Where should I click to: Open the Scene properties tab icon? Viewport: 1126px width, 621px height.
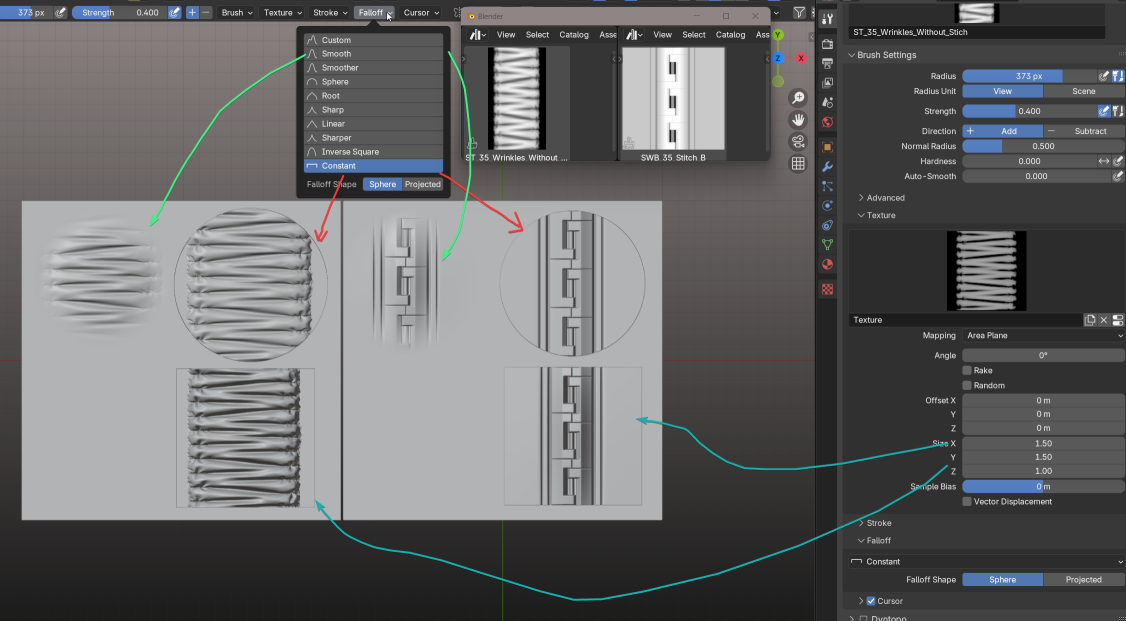pyautogui.click(x=827, y=103)
